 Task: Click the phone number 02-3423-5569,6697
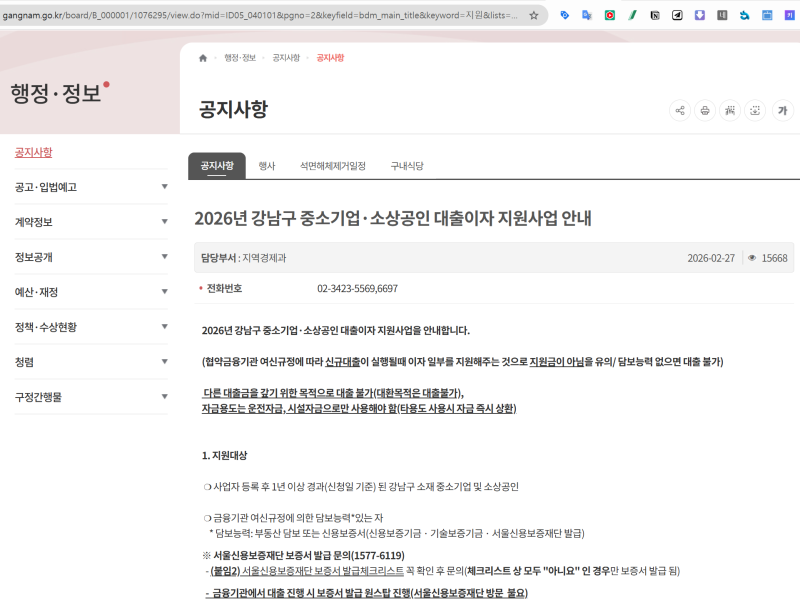[x=358, y=289]
